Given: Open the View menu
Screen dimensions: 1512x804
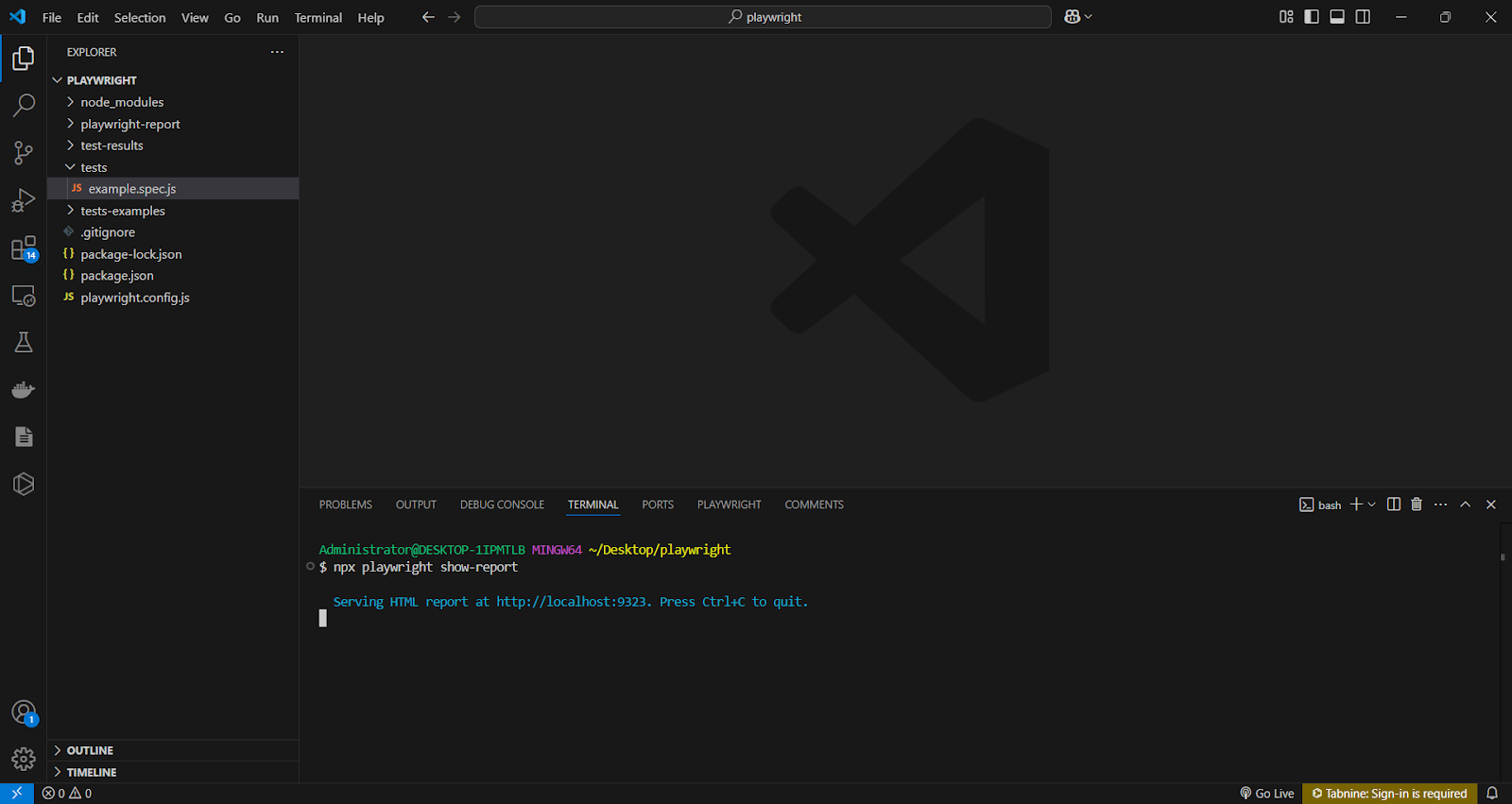Looking at the screenshot, I should pyautogui.click(x=195, y=17).
